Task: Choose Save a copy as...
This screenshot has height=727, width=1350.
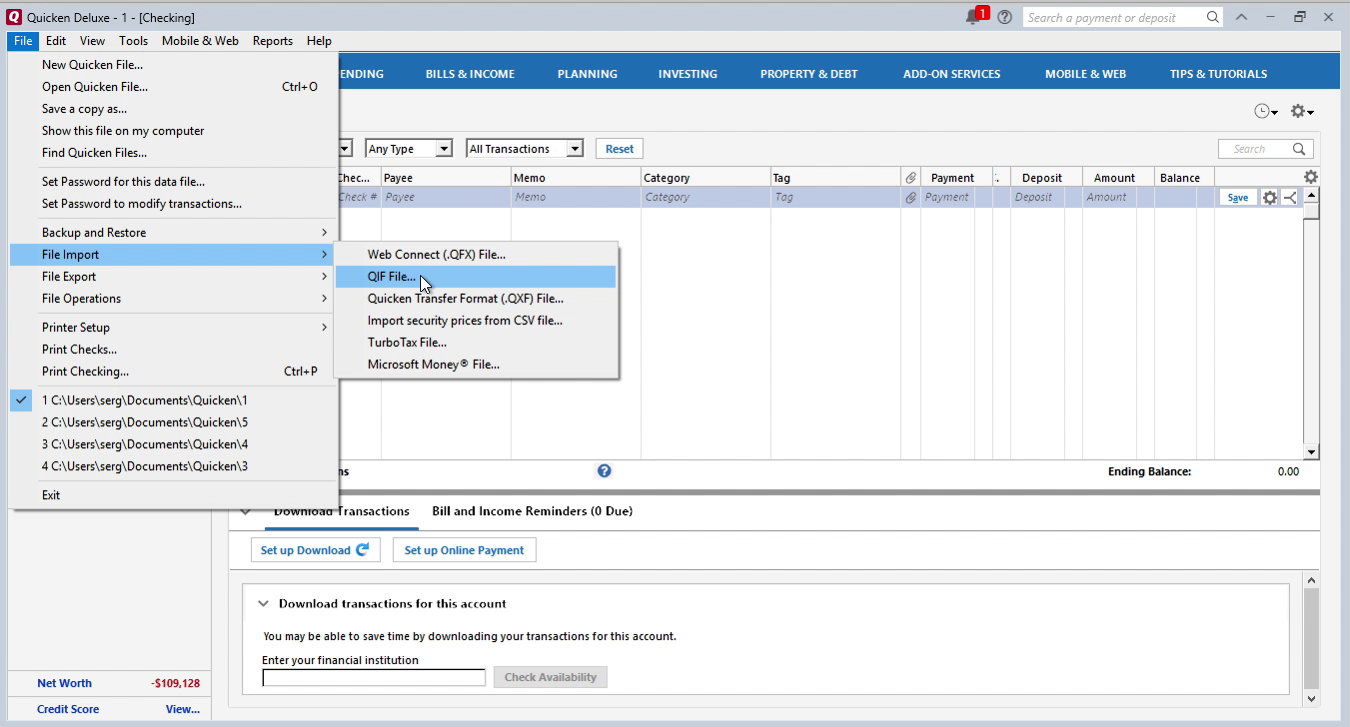Action: pyautogui.click(x=171, y=109)
